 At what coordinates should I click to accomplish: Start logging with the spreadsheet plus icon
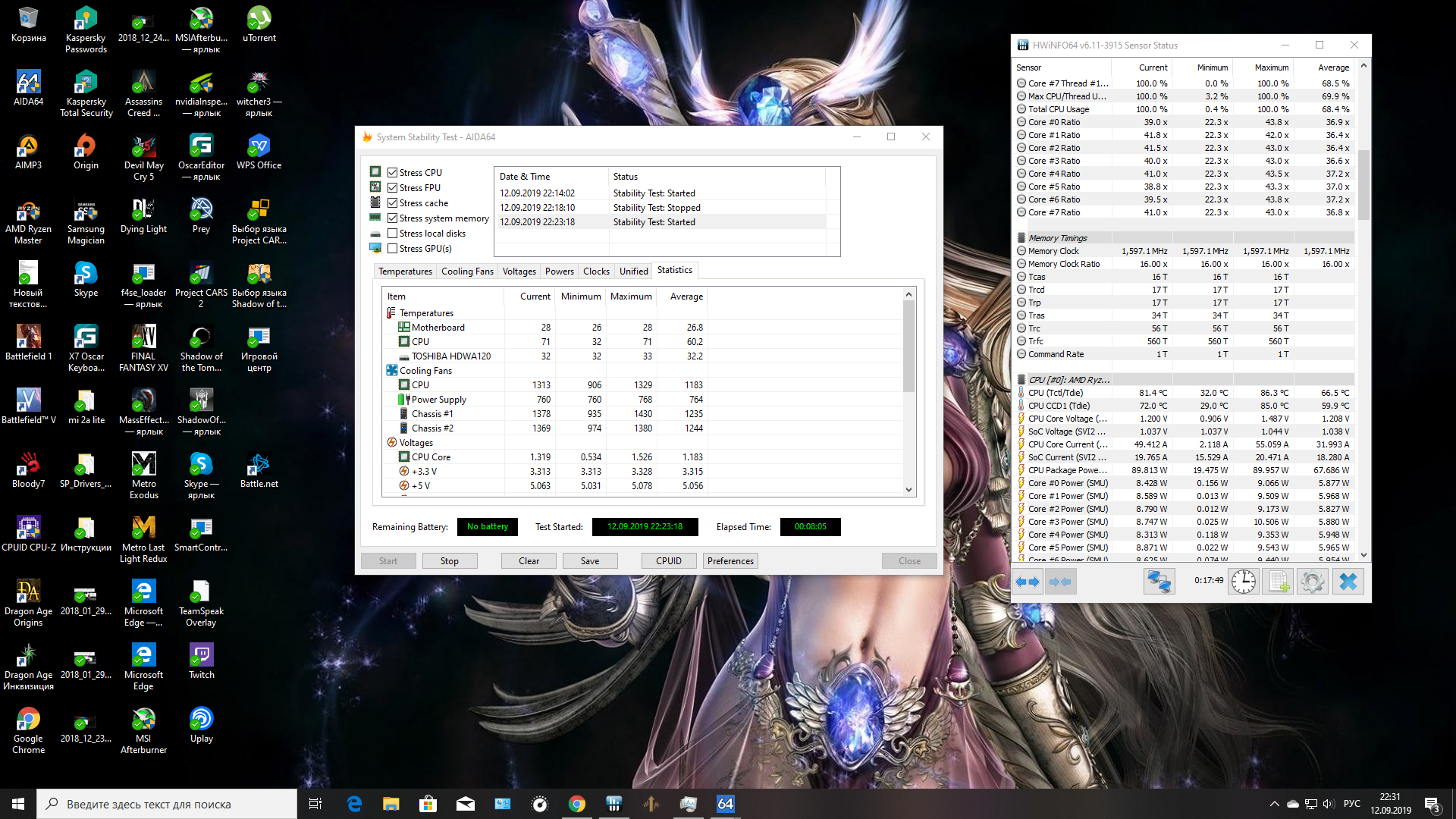point(1279,582)
